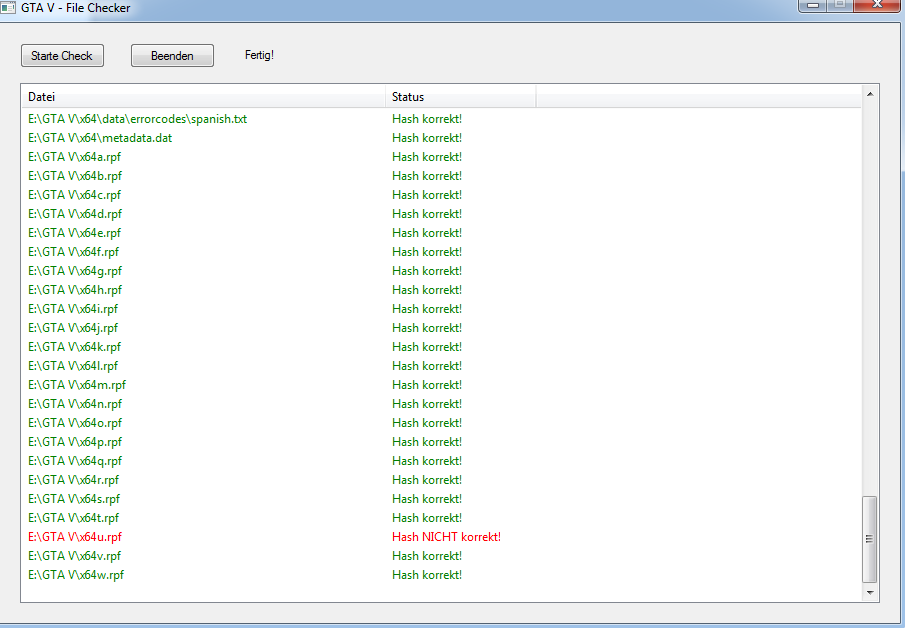Click the Datei column header
This screenshot has height=628, width=905.
(204, 96)
